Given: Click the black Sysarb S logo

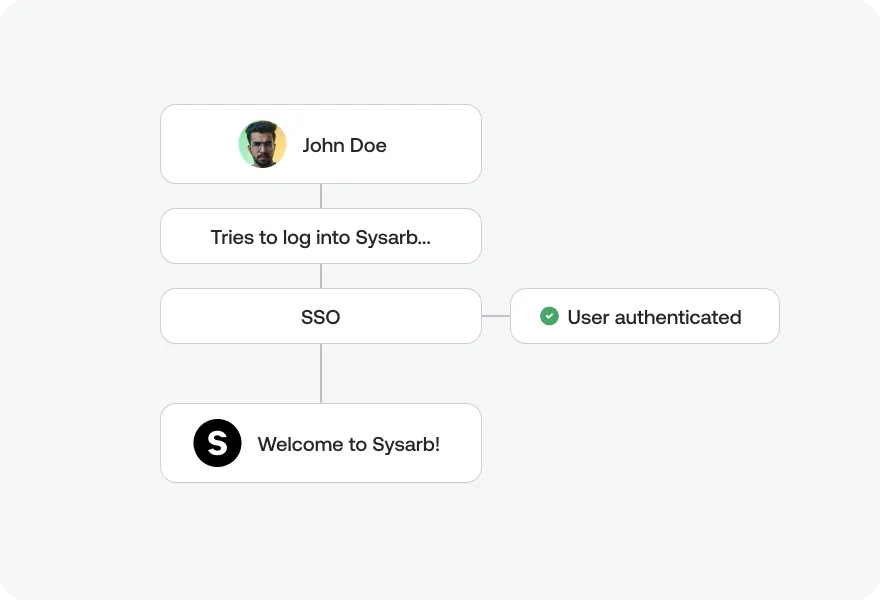Looking at the screenshot, I should (217, 443).
